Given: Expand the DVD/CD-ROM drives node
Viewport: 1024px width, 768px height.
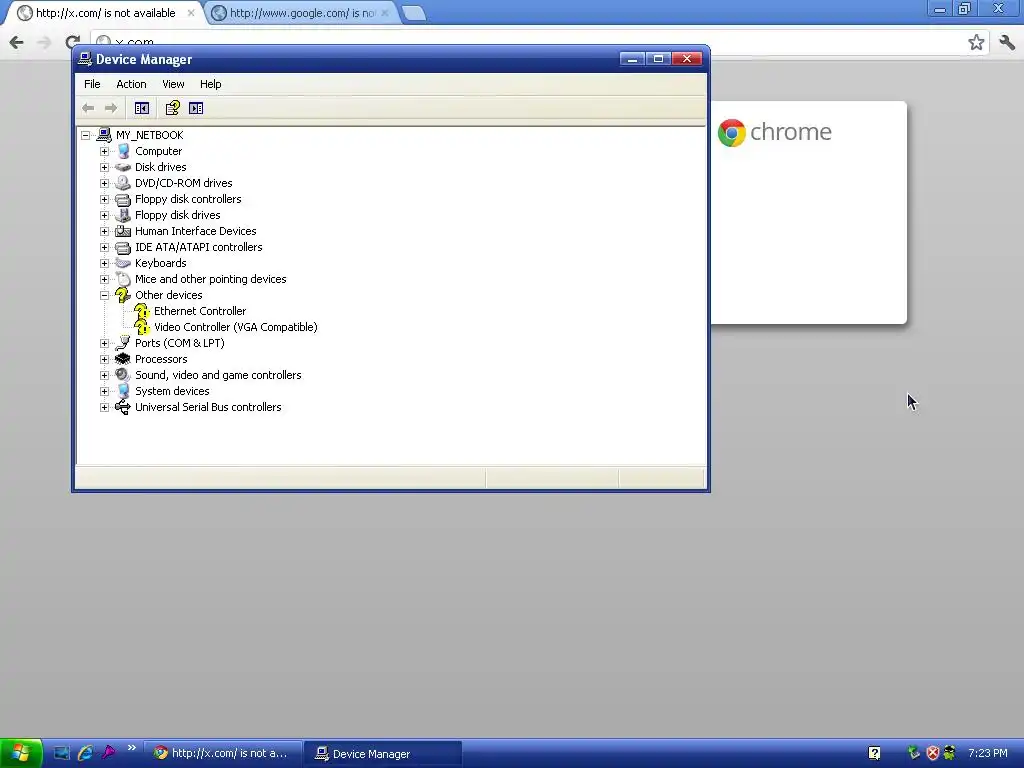Looking at the screenshot, I should tap(104, 184).
